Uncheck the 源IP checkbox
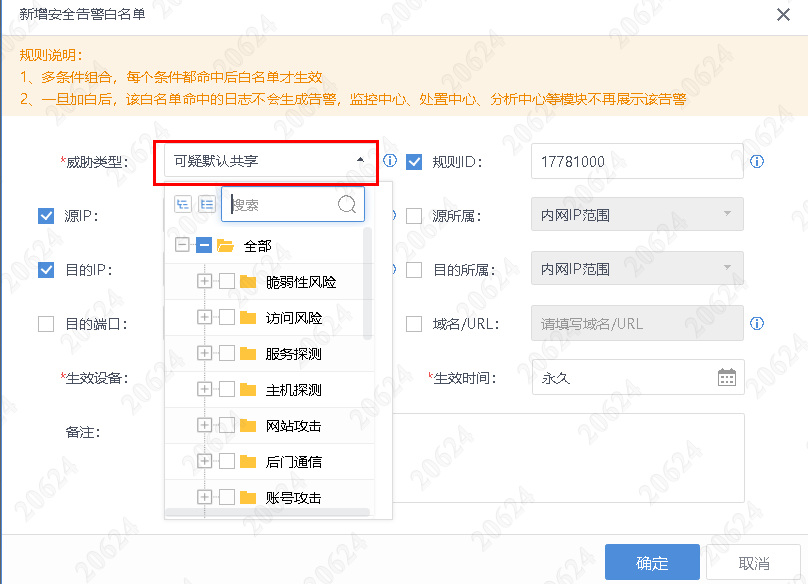 click(46, 215)
